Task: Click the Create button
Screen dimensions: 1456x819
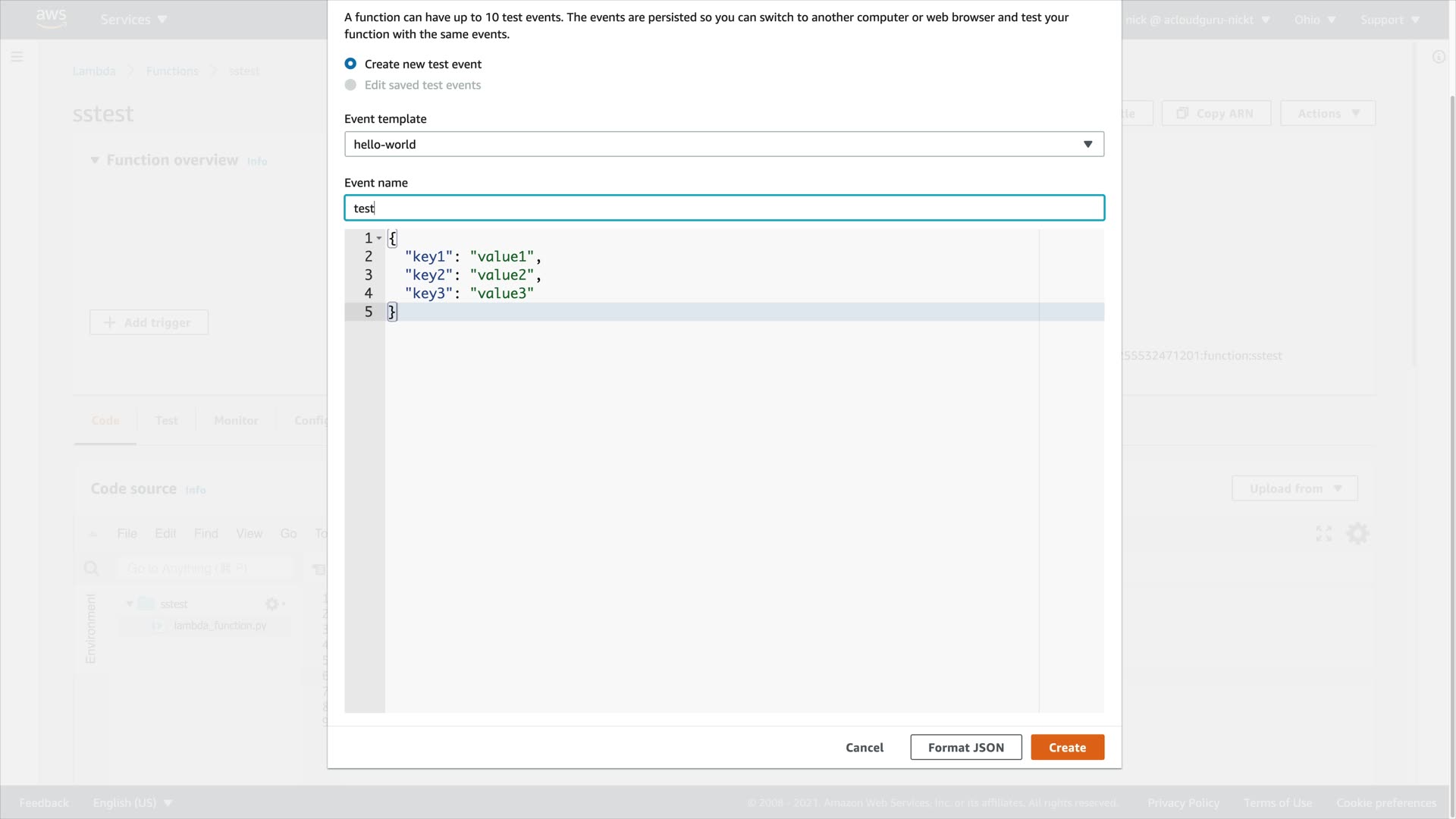Action: tap(1067, 748)
